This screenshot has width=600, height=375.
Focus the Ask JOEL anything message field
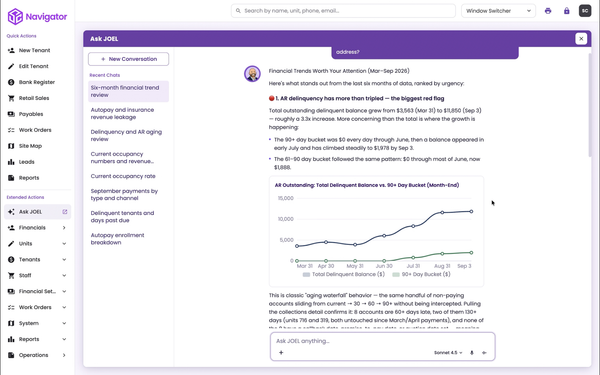[383, 341]
